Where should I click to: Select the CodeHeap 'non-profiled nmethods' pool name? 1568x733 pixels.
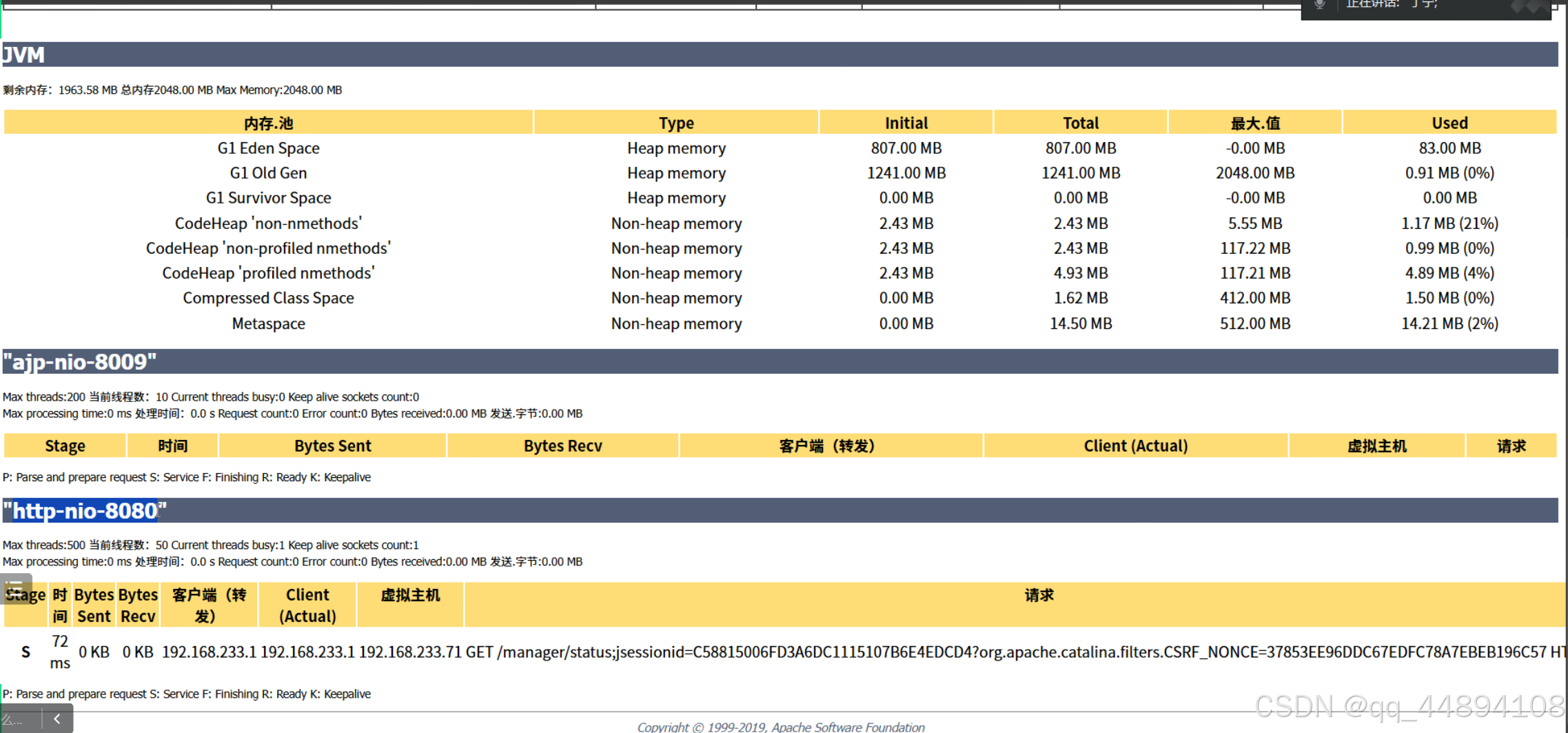pos(268,248)
